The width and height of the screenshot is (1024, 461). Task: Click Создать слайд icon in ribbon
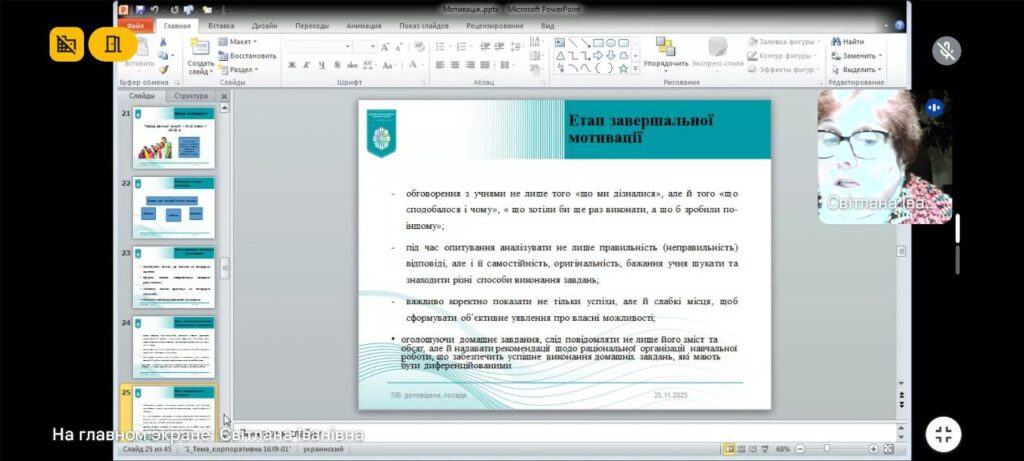(x=200, y=50)
